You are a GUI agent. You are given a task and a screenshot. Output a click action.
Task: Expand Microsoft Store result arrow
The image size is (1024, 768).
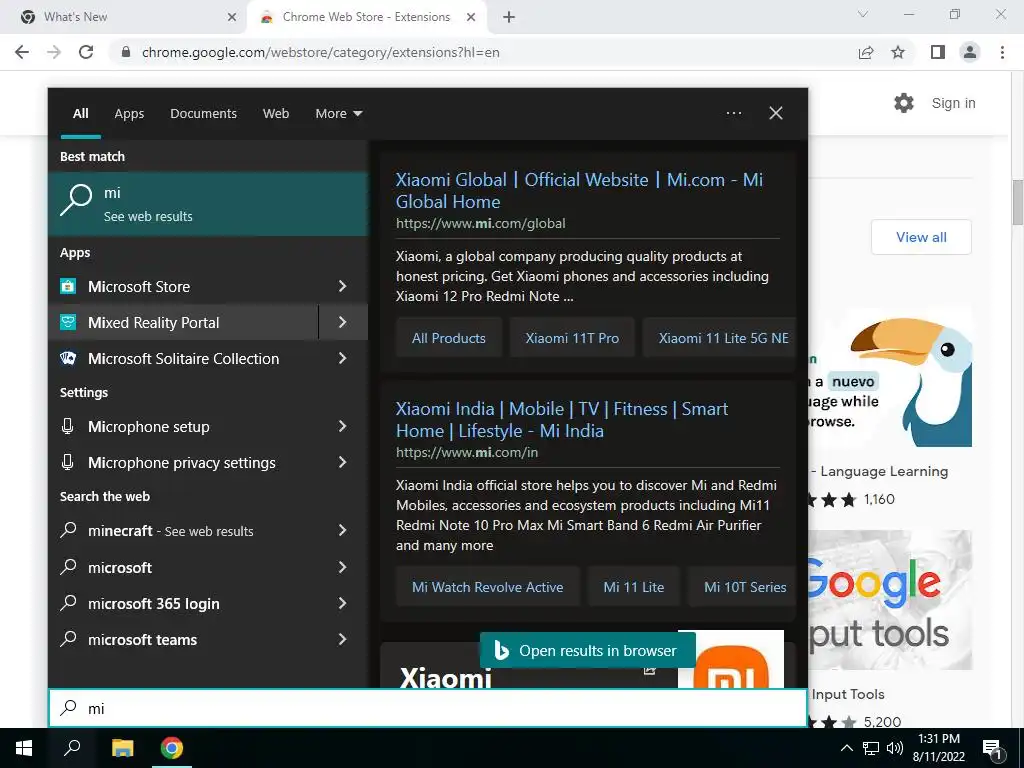point(343,286)
